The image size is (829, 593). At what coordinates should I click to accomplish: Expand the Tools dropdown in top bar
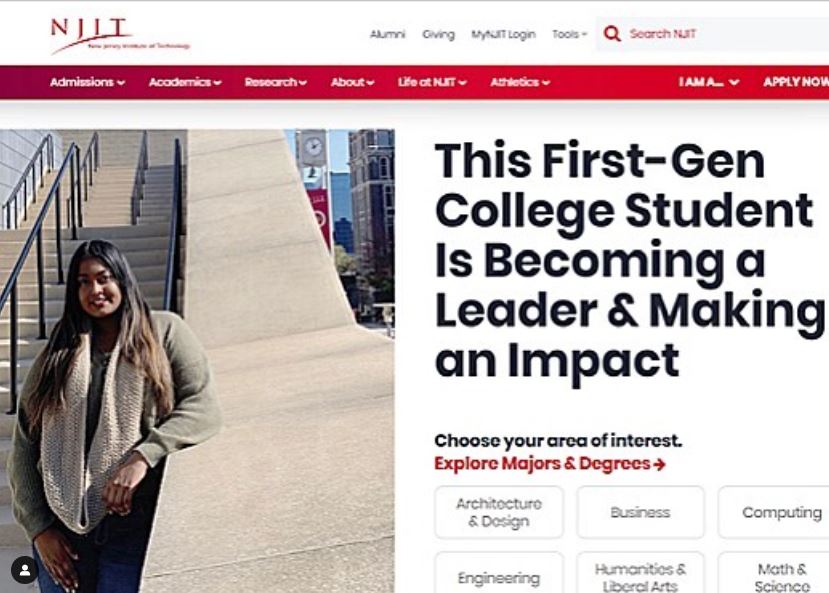click(569, 34)
